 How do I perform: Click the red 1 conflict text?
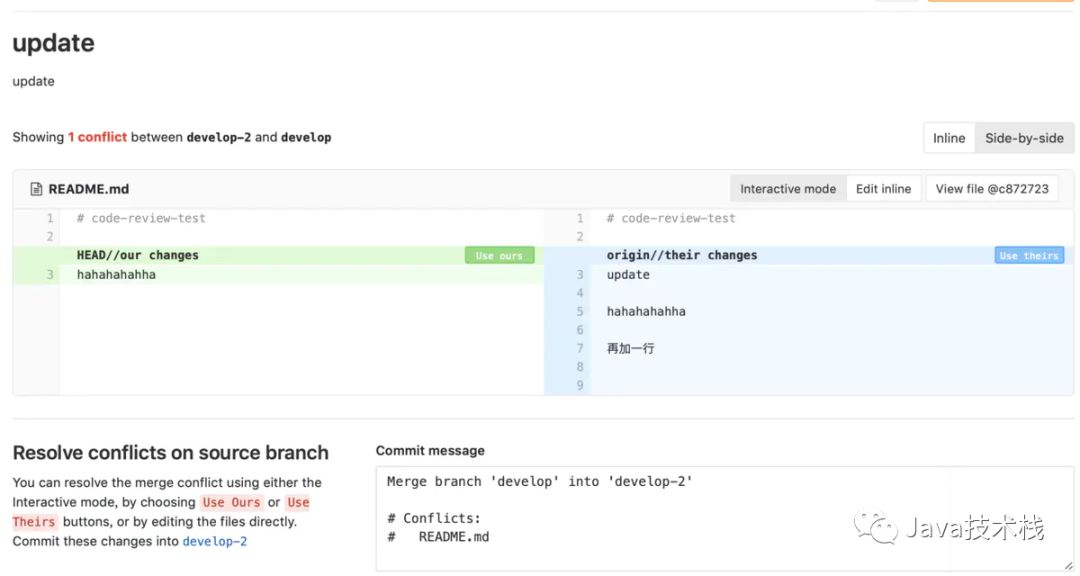coord(97,137)
